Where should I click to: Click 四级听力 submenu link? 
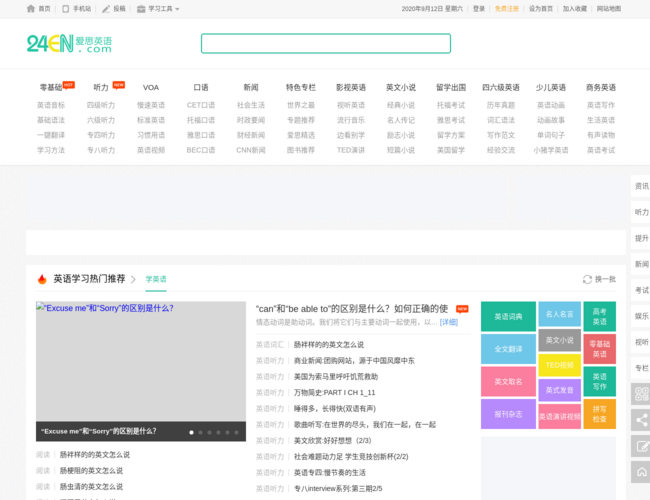click(x=101, y=105)
